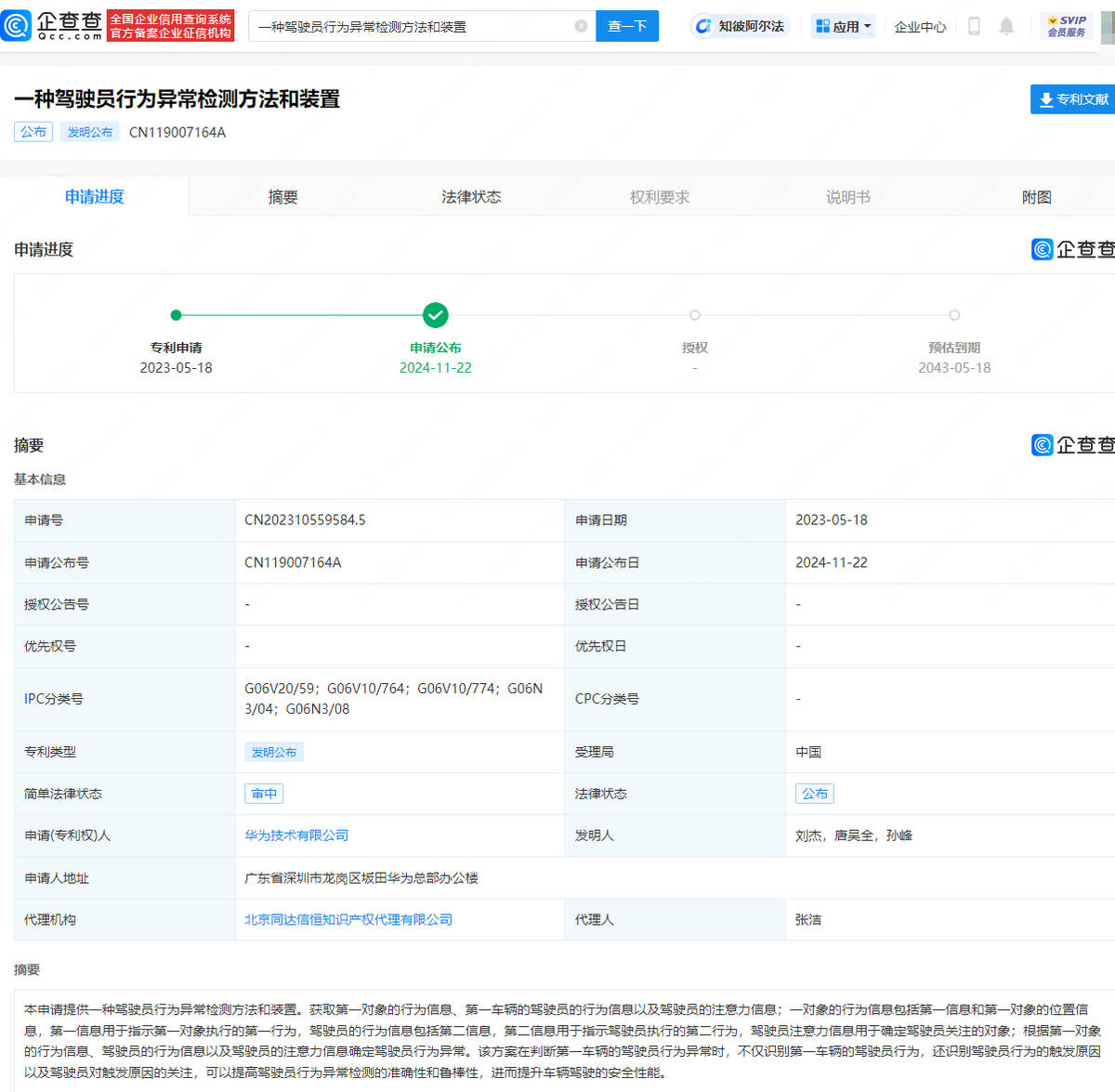Click the SVIP 会员服务 crown badge
Image resolution: width=1115 pixels, height=1092 pixels.
click(1067, 25)
